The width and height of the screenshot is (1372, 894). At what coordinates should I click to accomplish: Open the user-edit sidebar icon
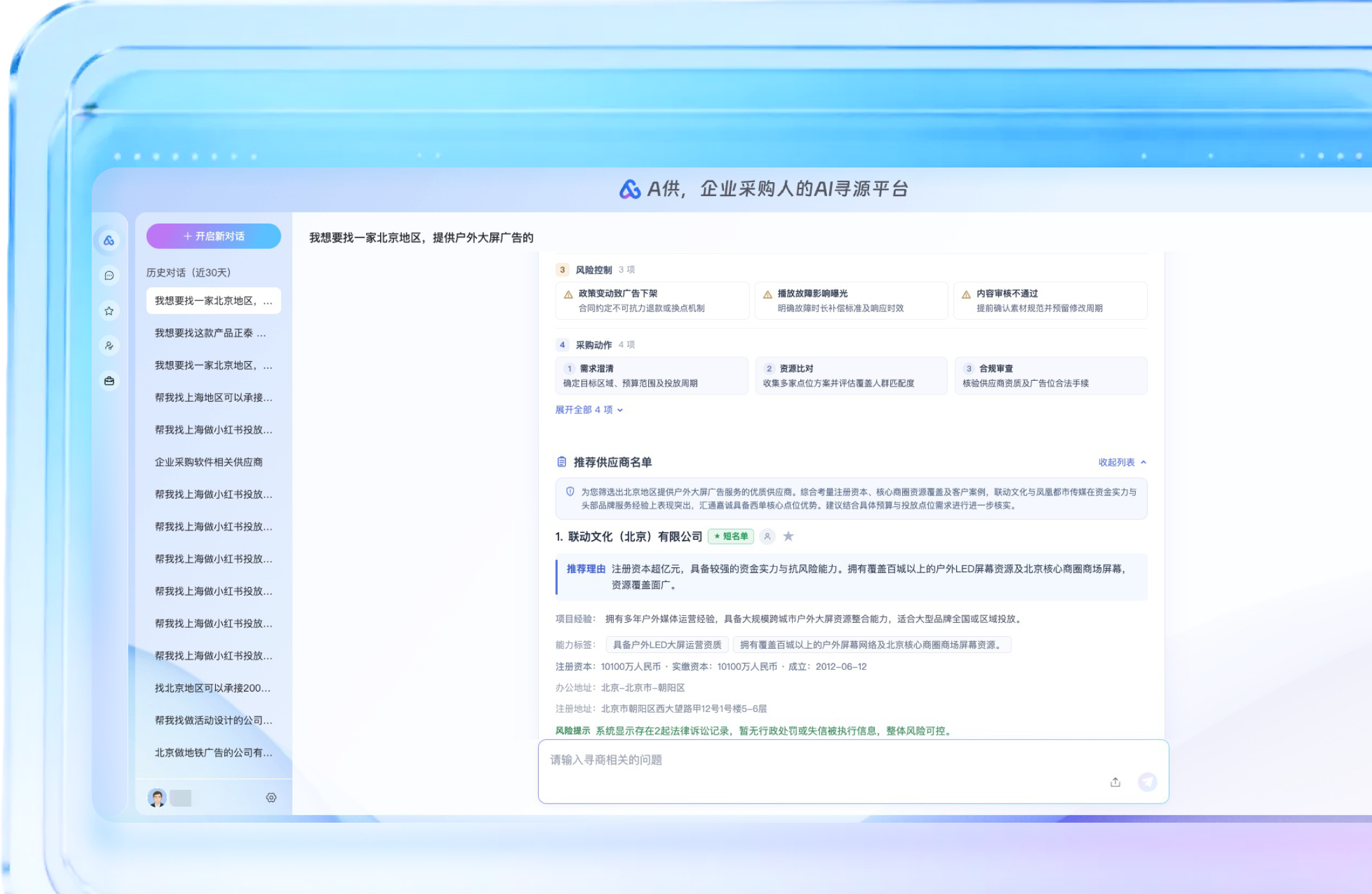pyautogui.click(x=109, y=346)
